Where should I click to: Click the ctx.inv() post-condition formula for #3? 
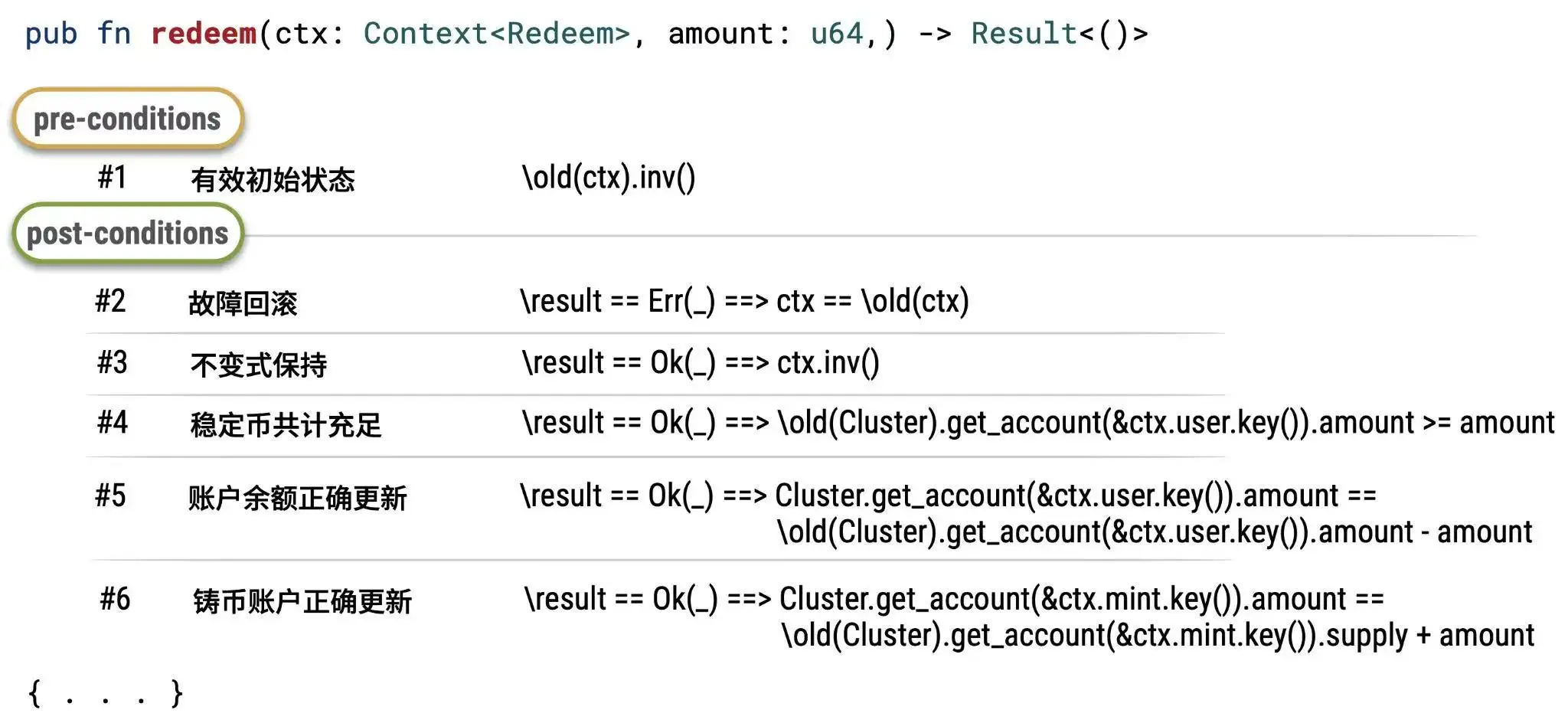(701, 362)
